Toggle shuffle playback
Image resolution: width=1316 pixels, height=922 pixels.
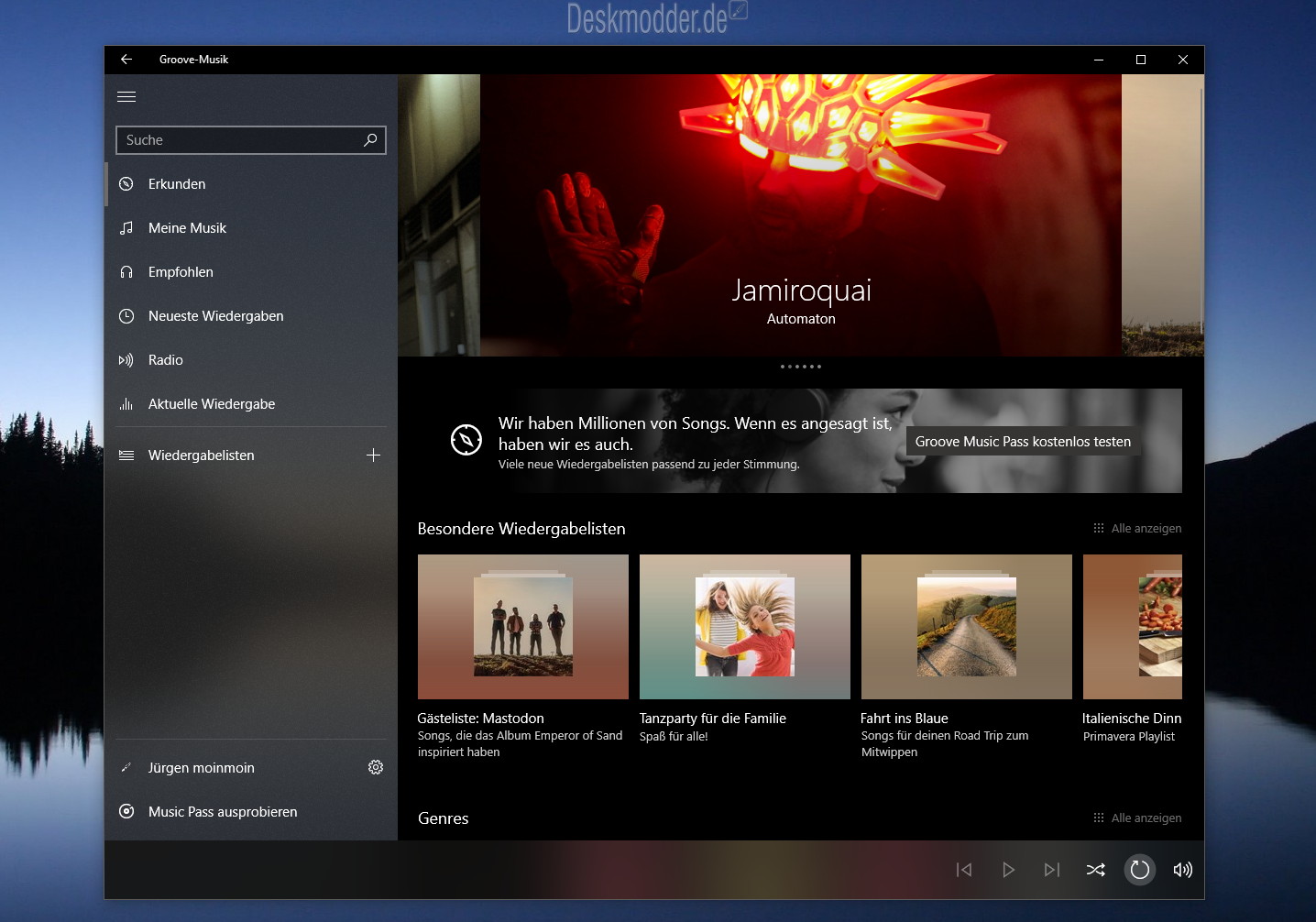pos(1096,870)
